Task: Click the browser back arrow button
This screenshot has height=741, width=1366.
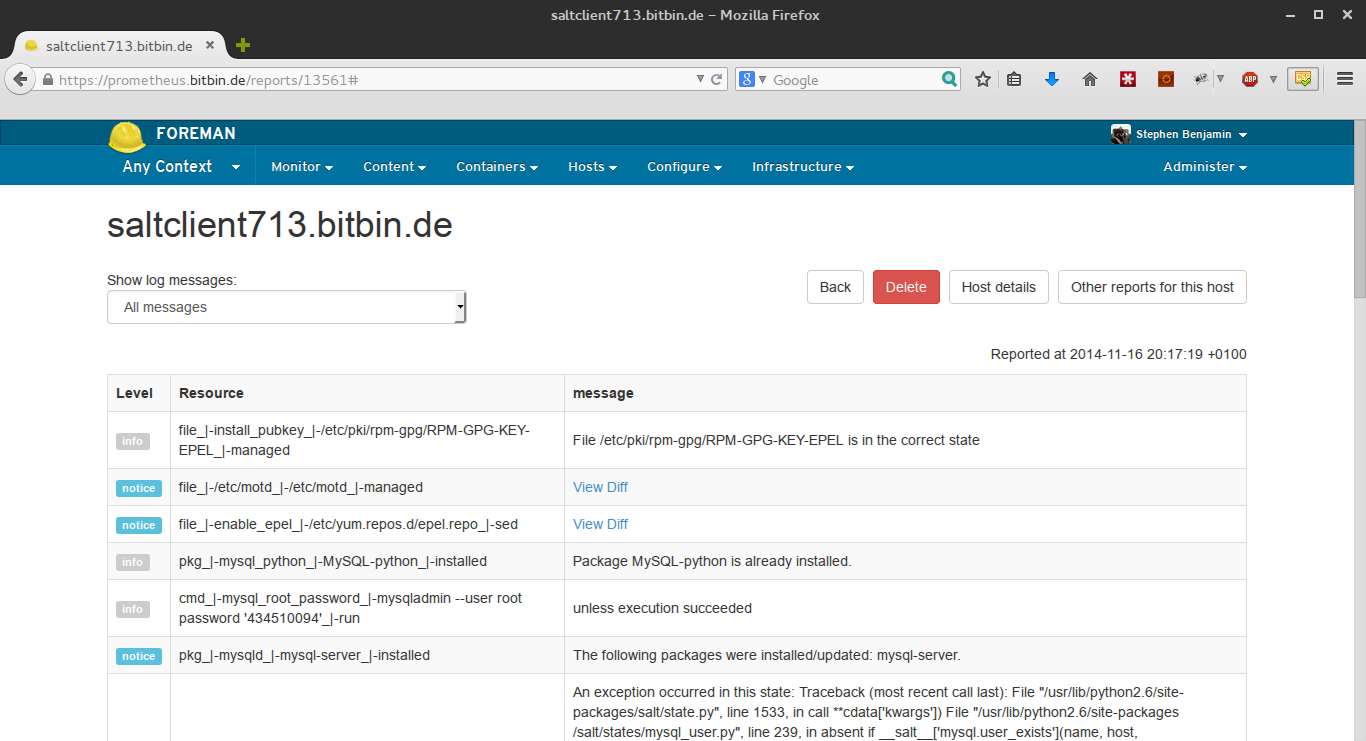Action: 19,79
